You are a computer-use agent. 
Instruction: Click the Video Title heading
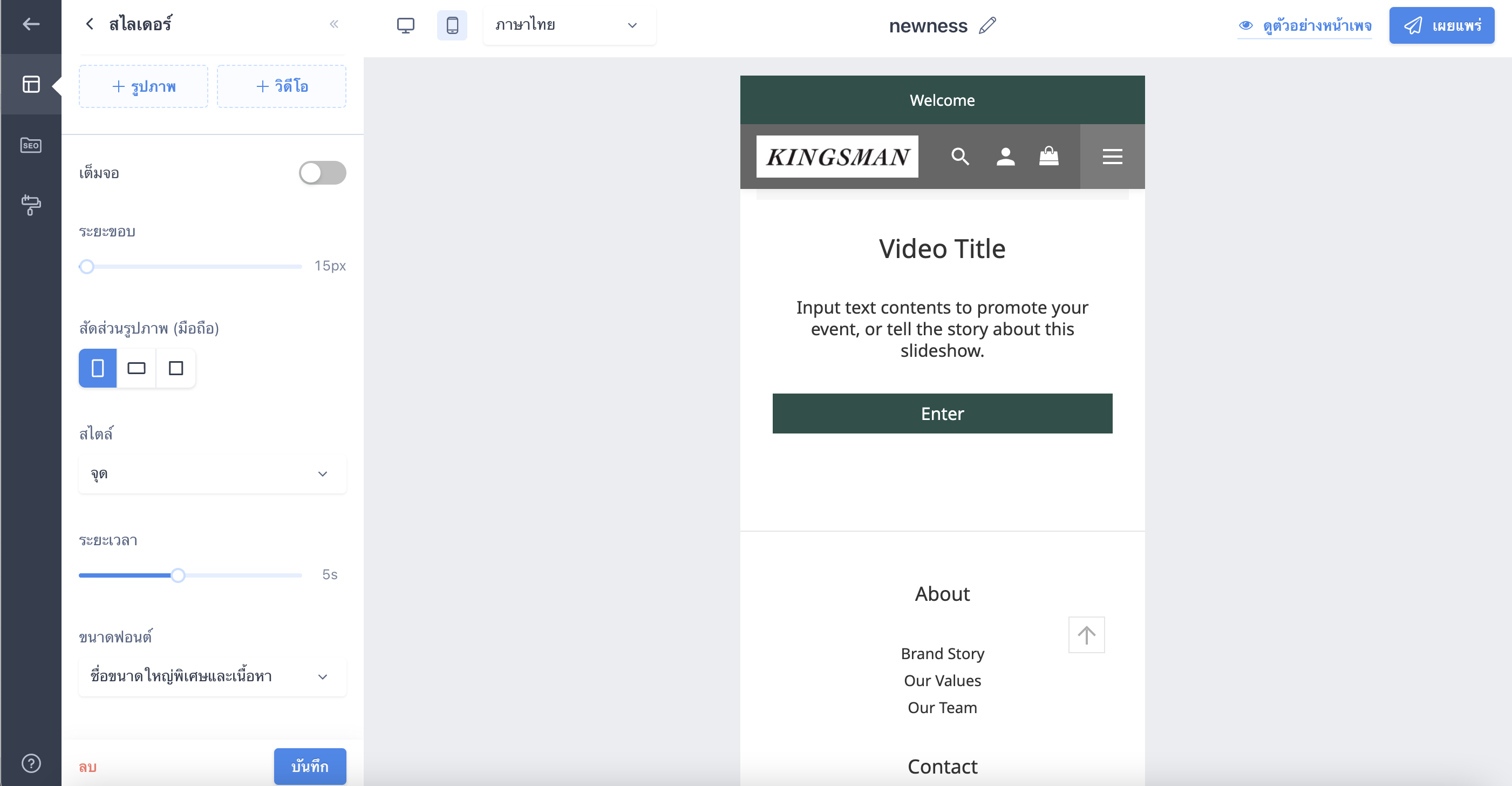(942, 249)
